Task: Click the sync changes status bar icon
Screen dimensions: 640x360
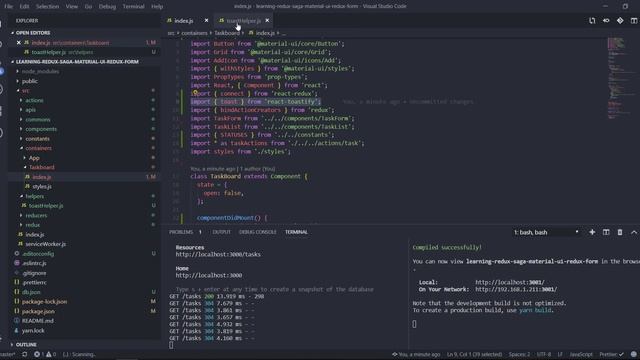Action: point(24,354)
